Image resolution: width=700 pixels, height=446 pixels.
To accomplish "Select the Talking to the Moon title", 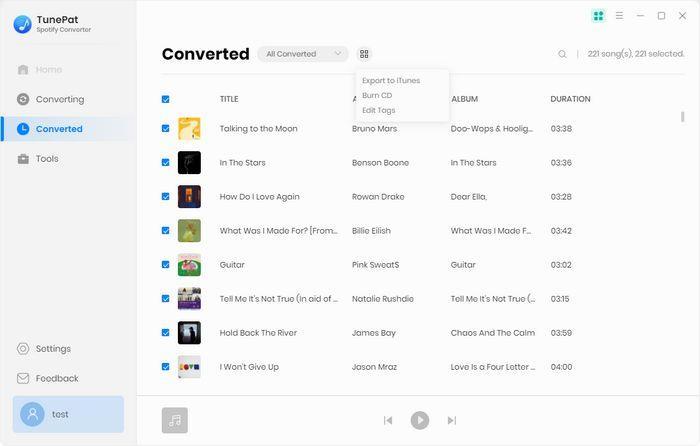I will coord(258,129).
